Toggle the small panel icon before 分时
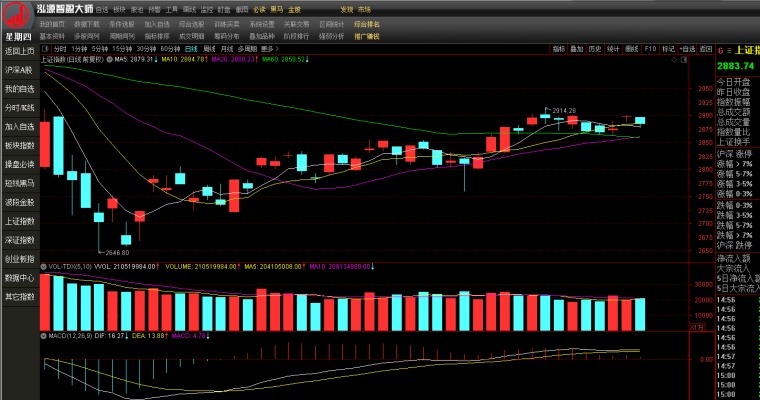The height and width of the screenshot is (400, 760). pos(46,49)
